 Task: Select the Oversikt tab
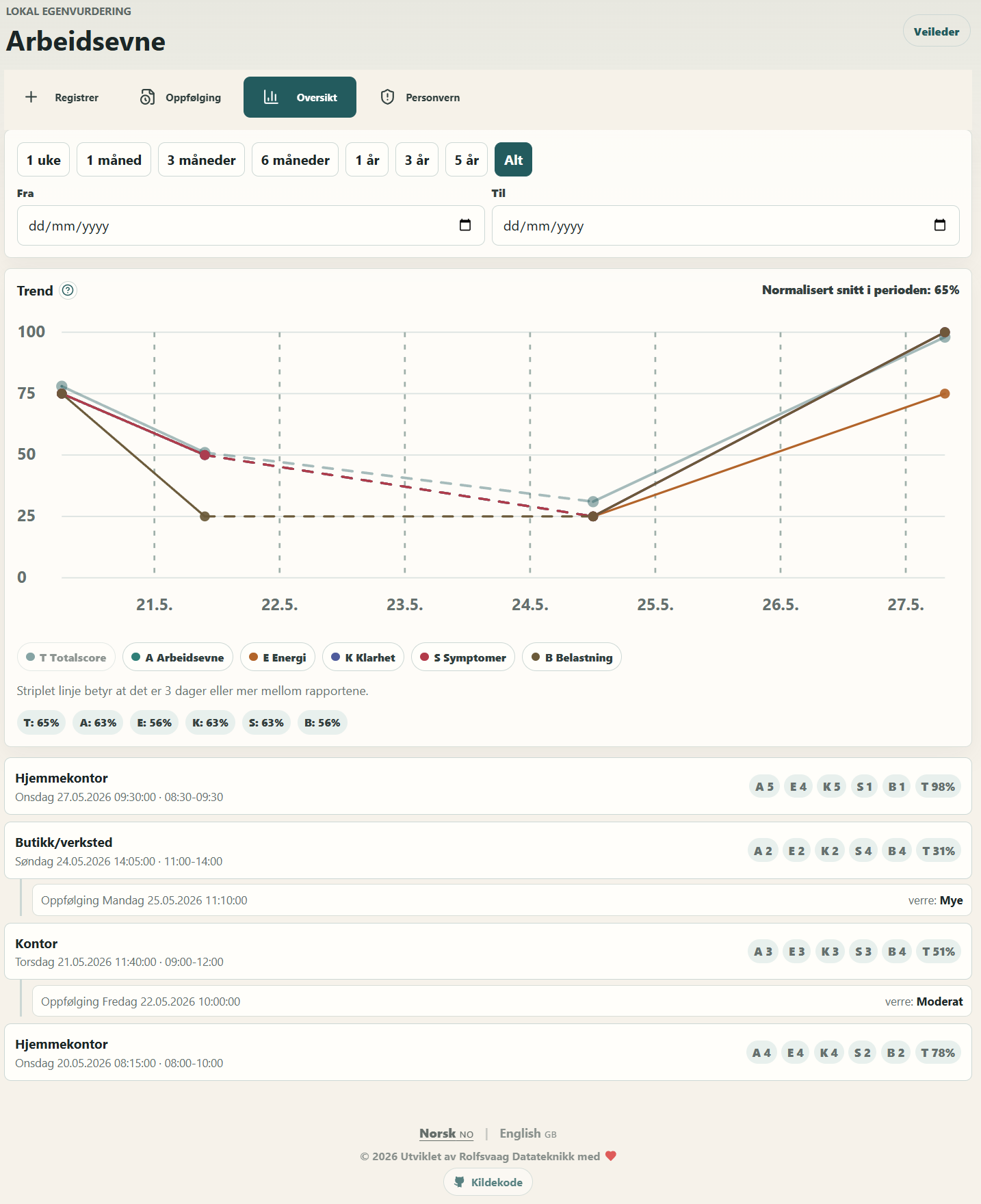300,97
